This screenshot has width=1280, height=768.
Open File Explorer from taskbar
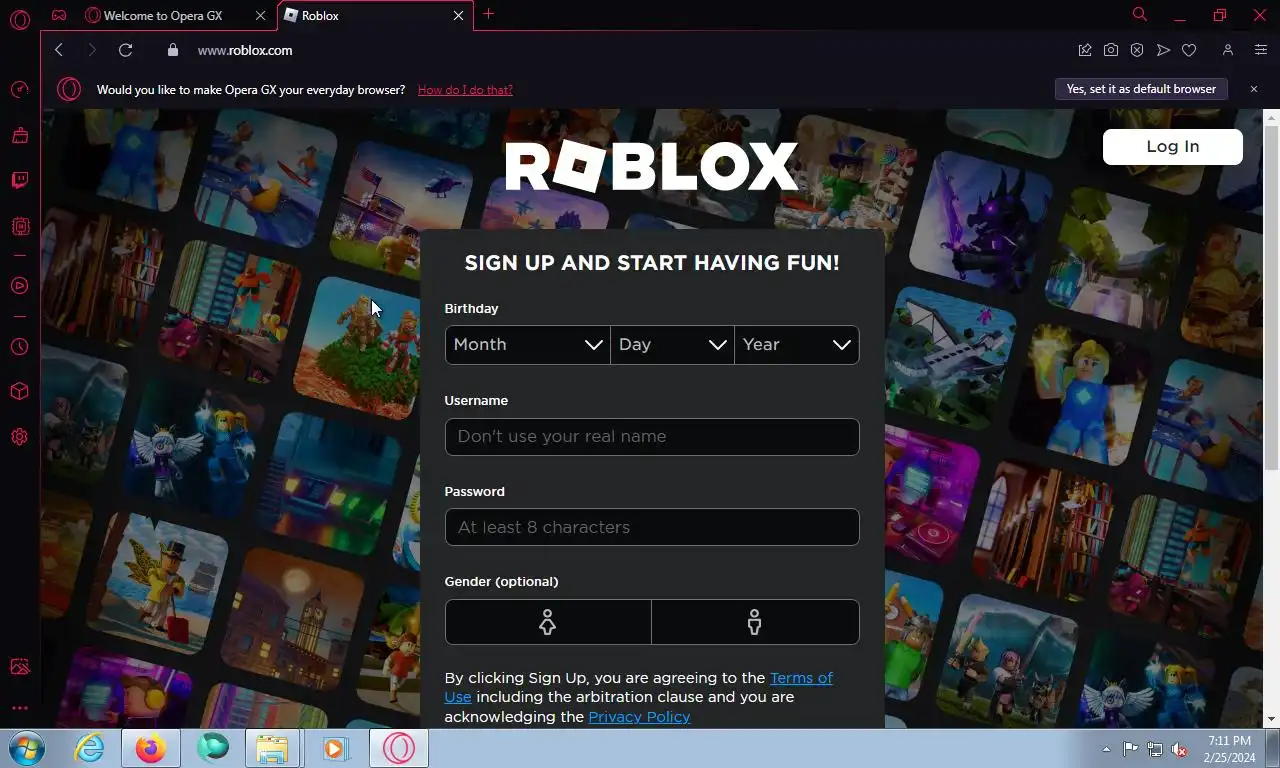[272, 748]
